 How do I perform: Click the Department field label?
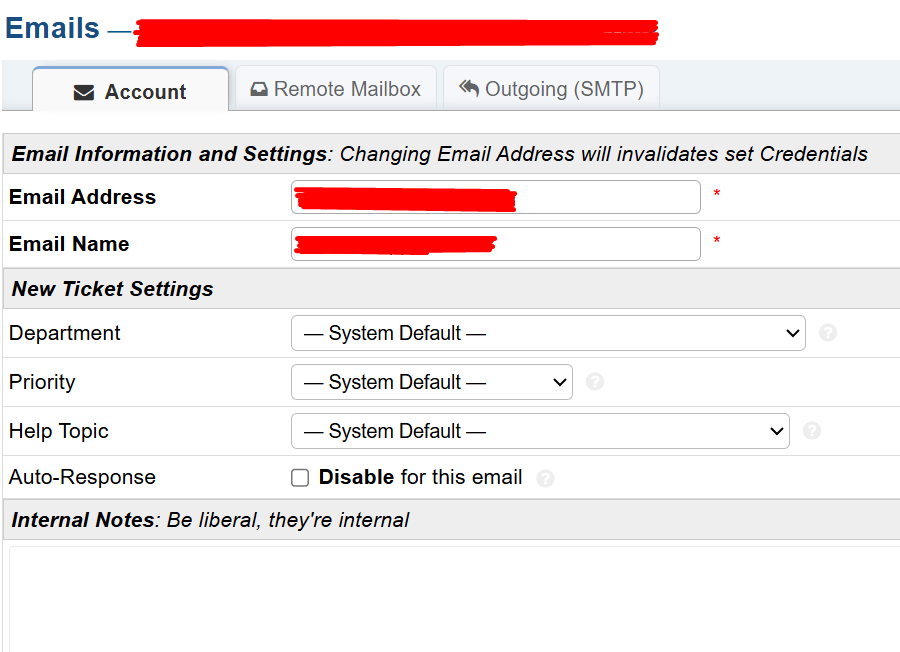(x=64, y=333)
